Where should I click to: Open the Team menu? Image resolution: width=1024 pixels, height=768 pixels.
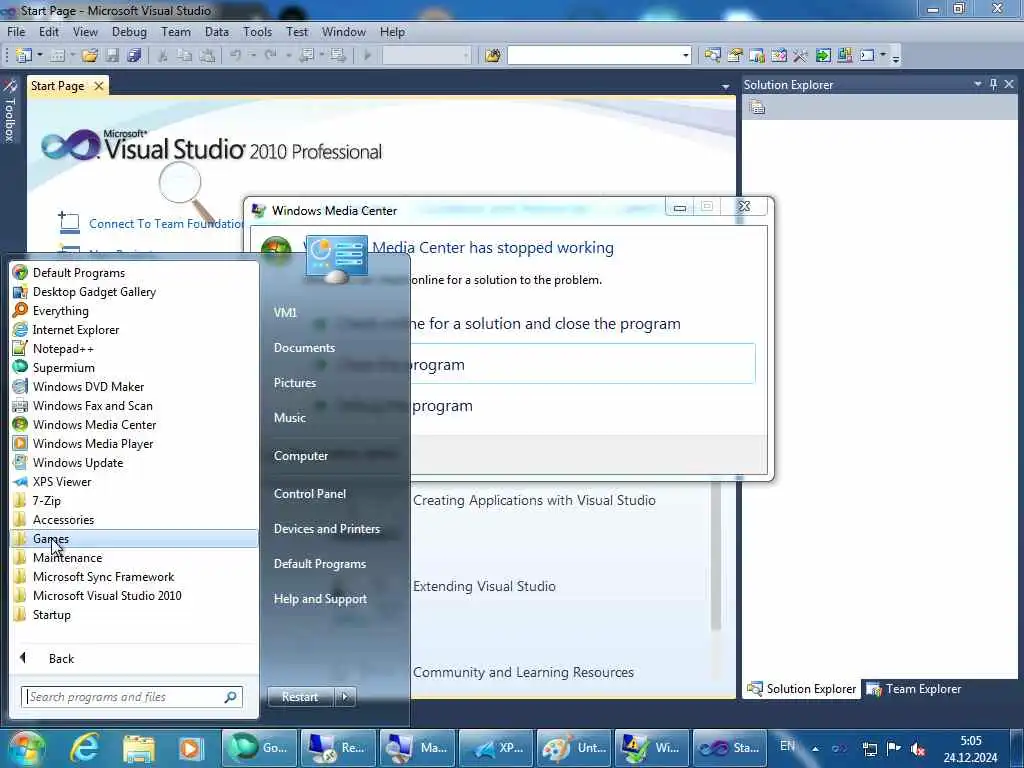(x=175, y=31)
